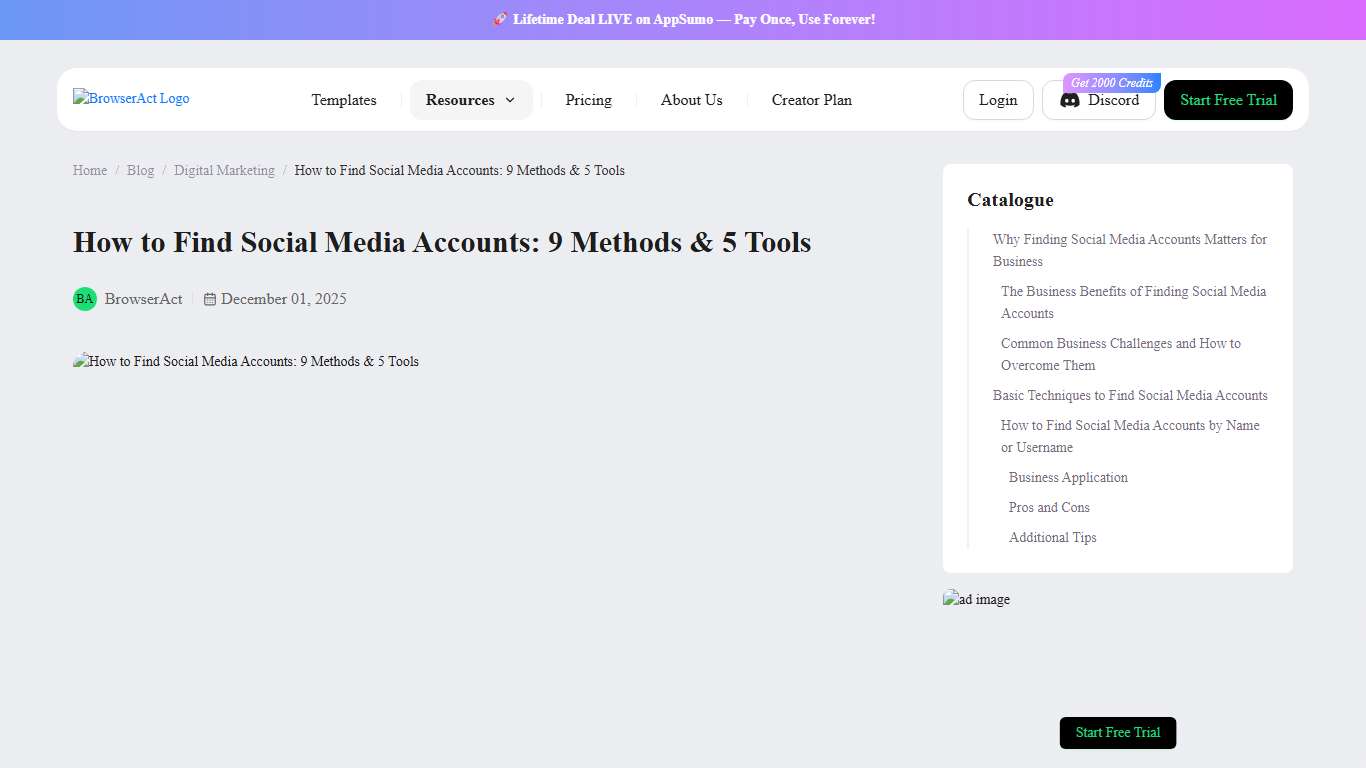Click the broken article header image placeholder
1366x768 pixels.
[246, 361]
